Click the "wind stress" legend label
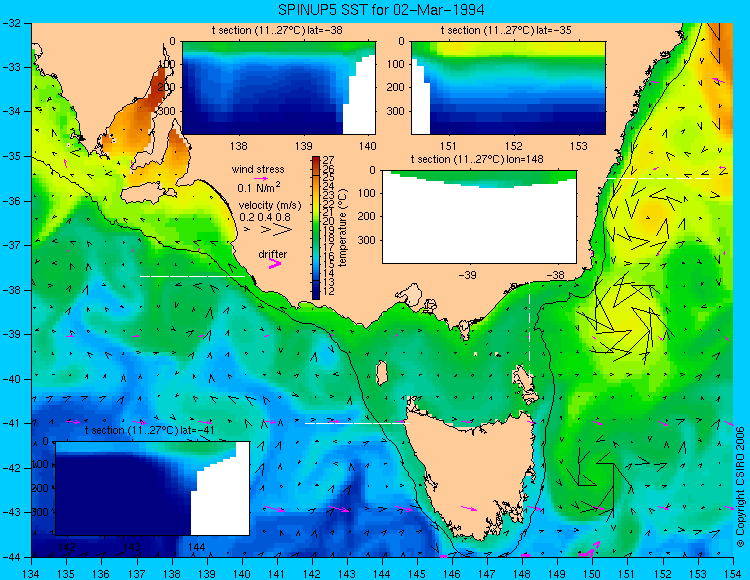The width and height of the screenshot is (750, 580). [x=258, y=169]
